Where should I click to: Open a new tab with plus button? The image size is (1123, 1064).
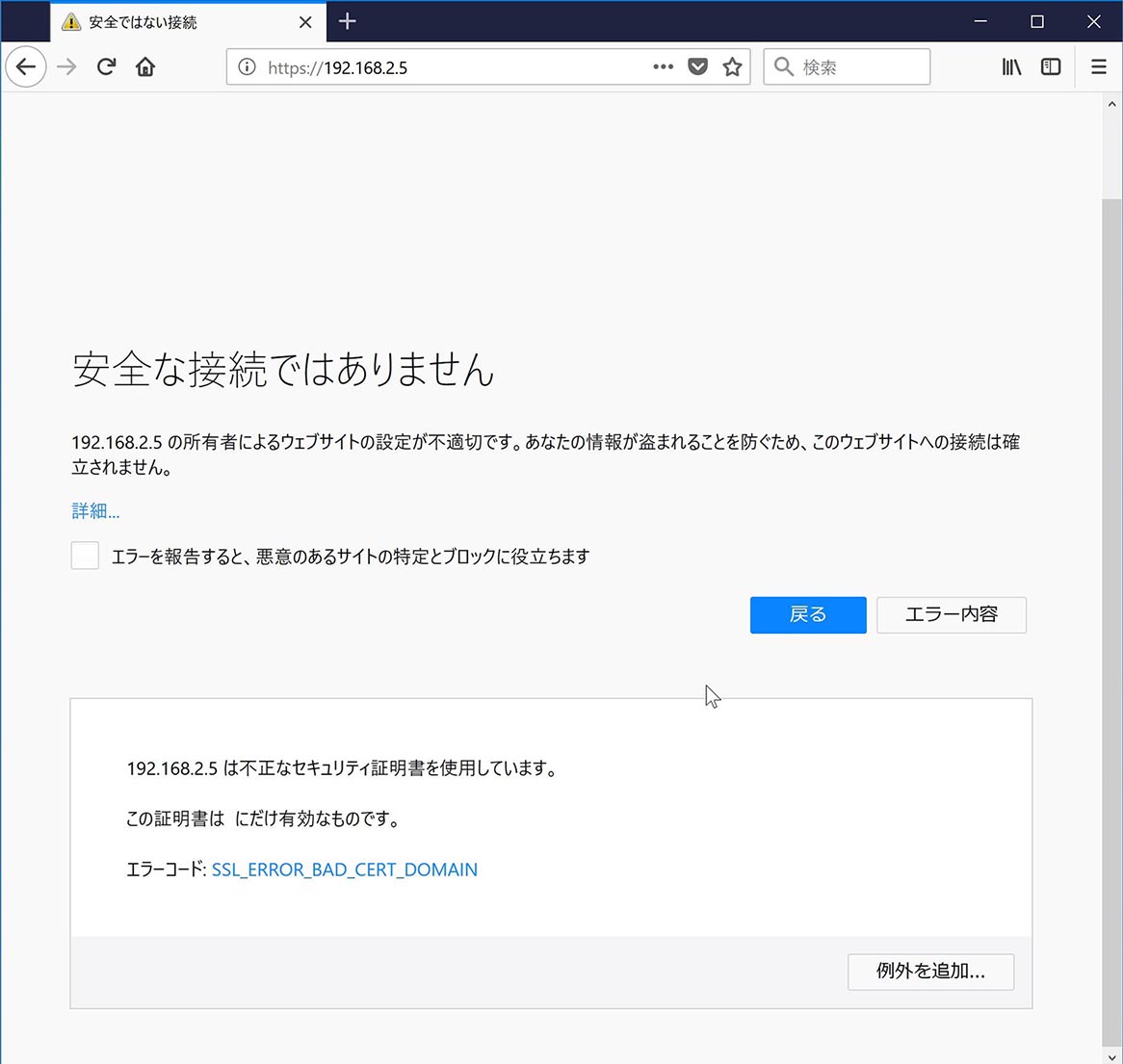(x=348, y=21)
